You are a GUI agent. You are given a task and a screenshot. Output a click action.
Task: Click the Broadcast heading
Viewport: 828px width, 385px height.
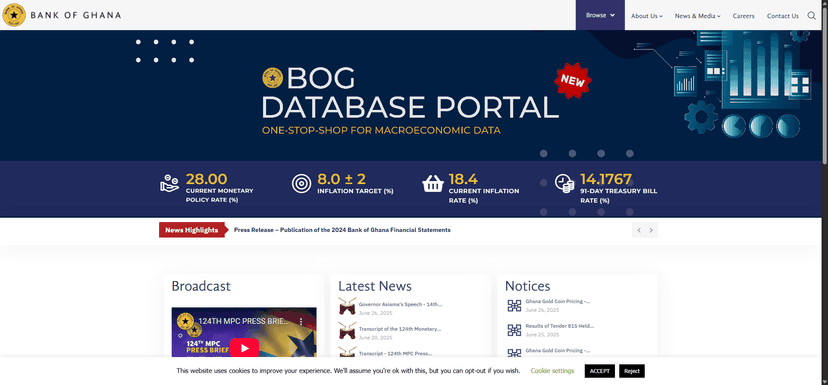click(201, 286)
